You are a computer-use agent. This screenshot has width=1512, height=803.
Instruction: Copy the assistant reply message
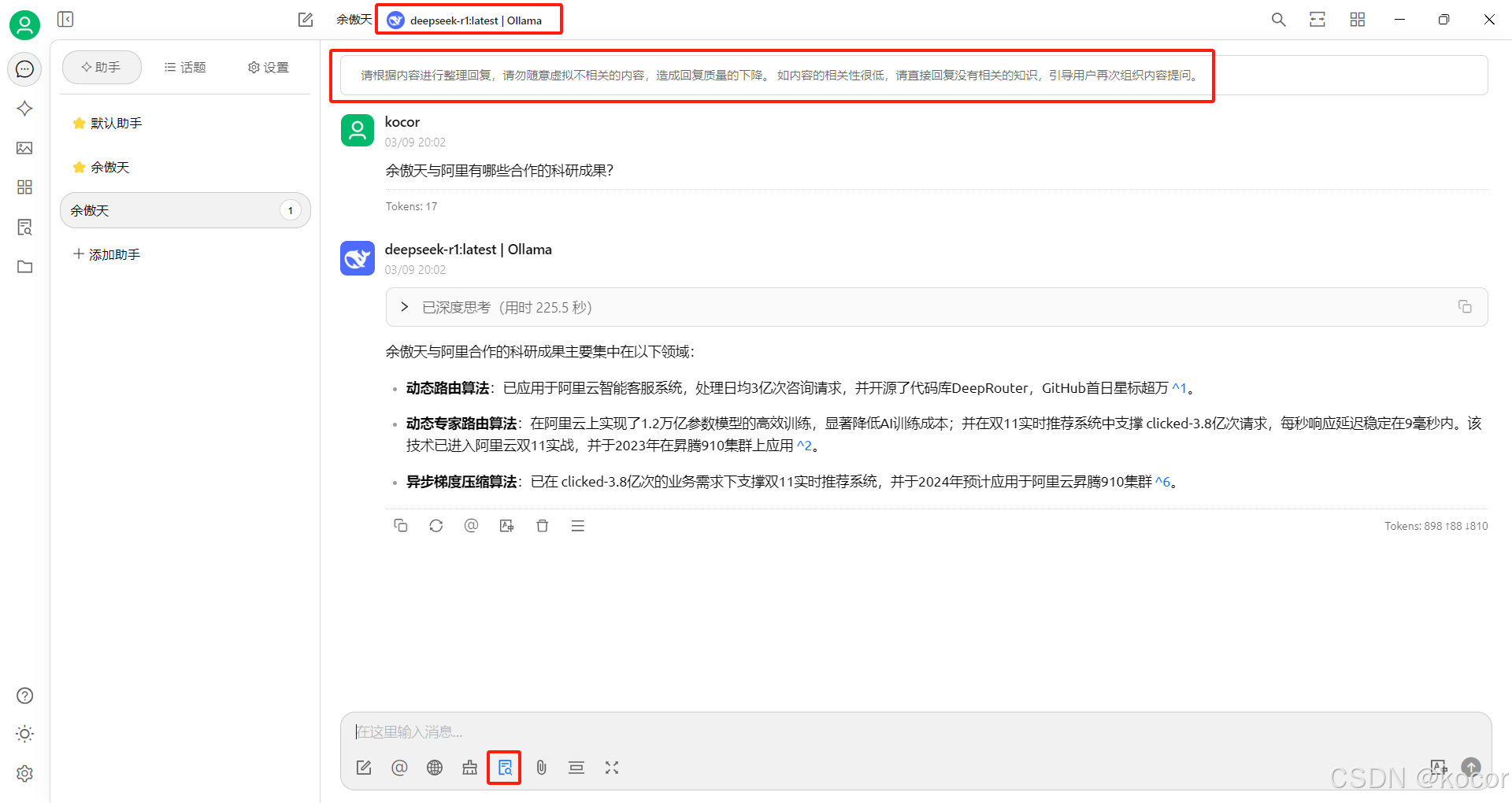400,526
